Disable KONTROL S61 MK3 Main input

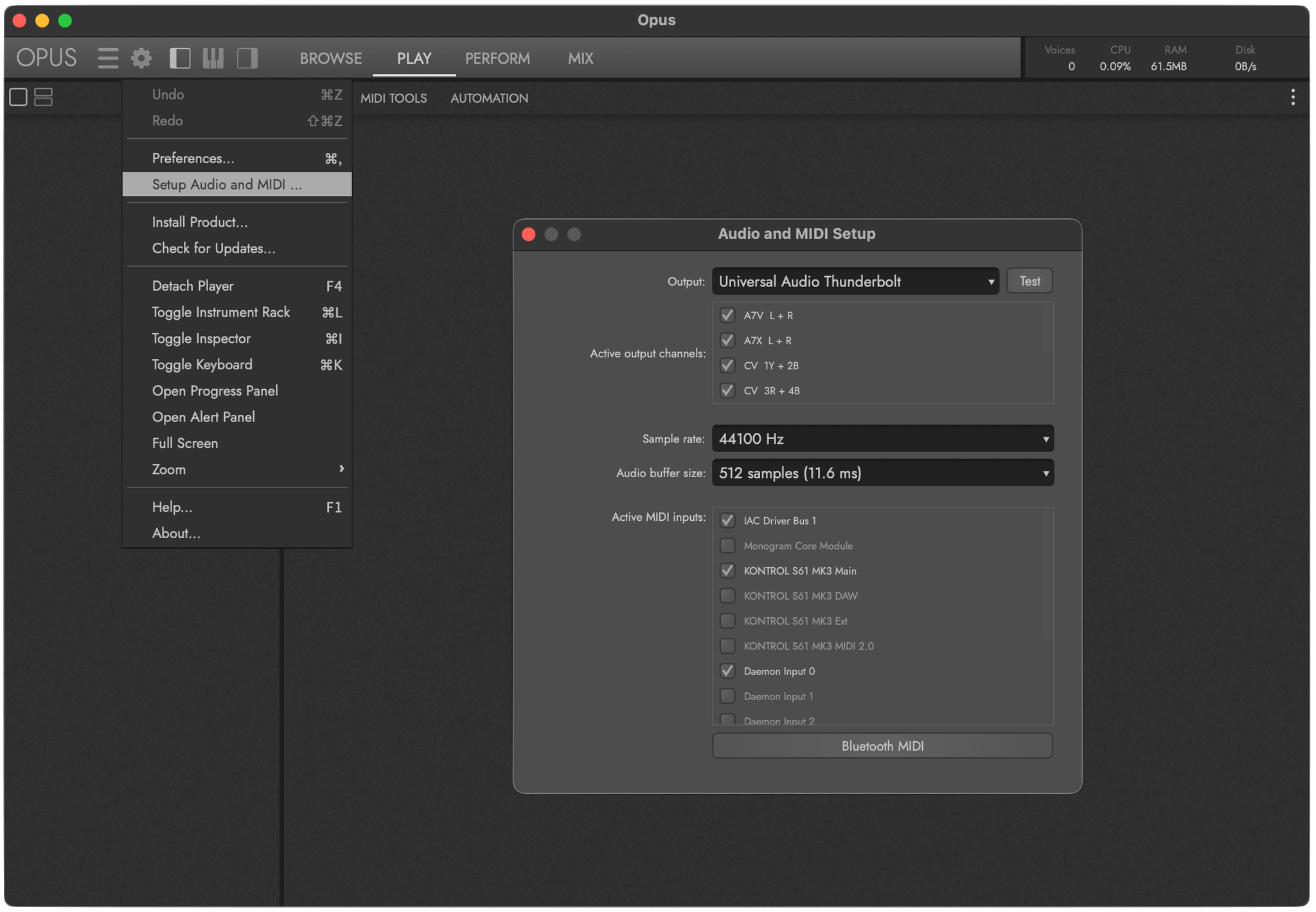tap(727, 570)
